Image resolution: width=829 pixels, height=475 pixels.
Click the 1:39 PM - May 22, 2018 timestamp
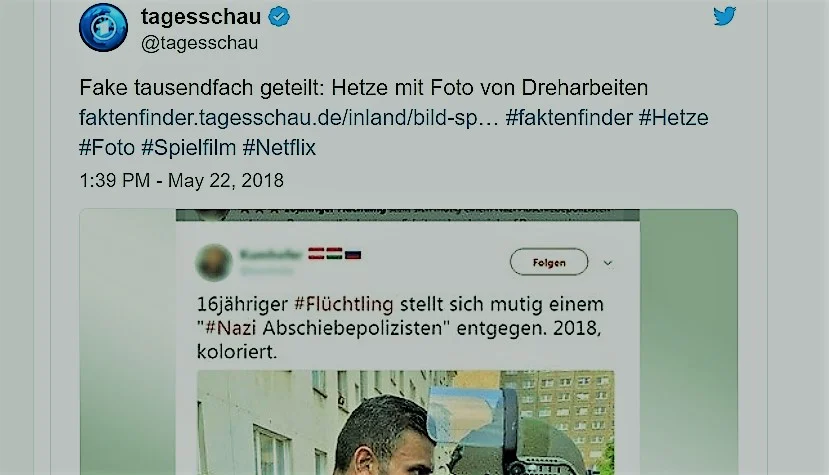tap(181, 180)
